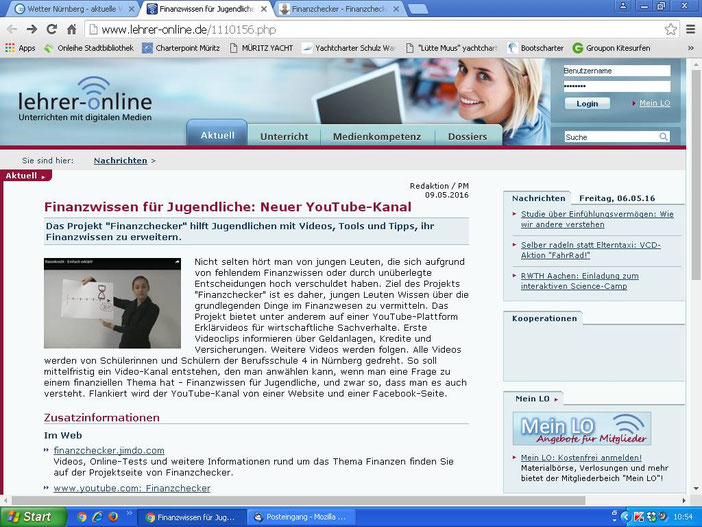Click the Kooperationen sidebar tab

coord(544,318)
